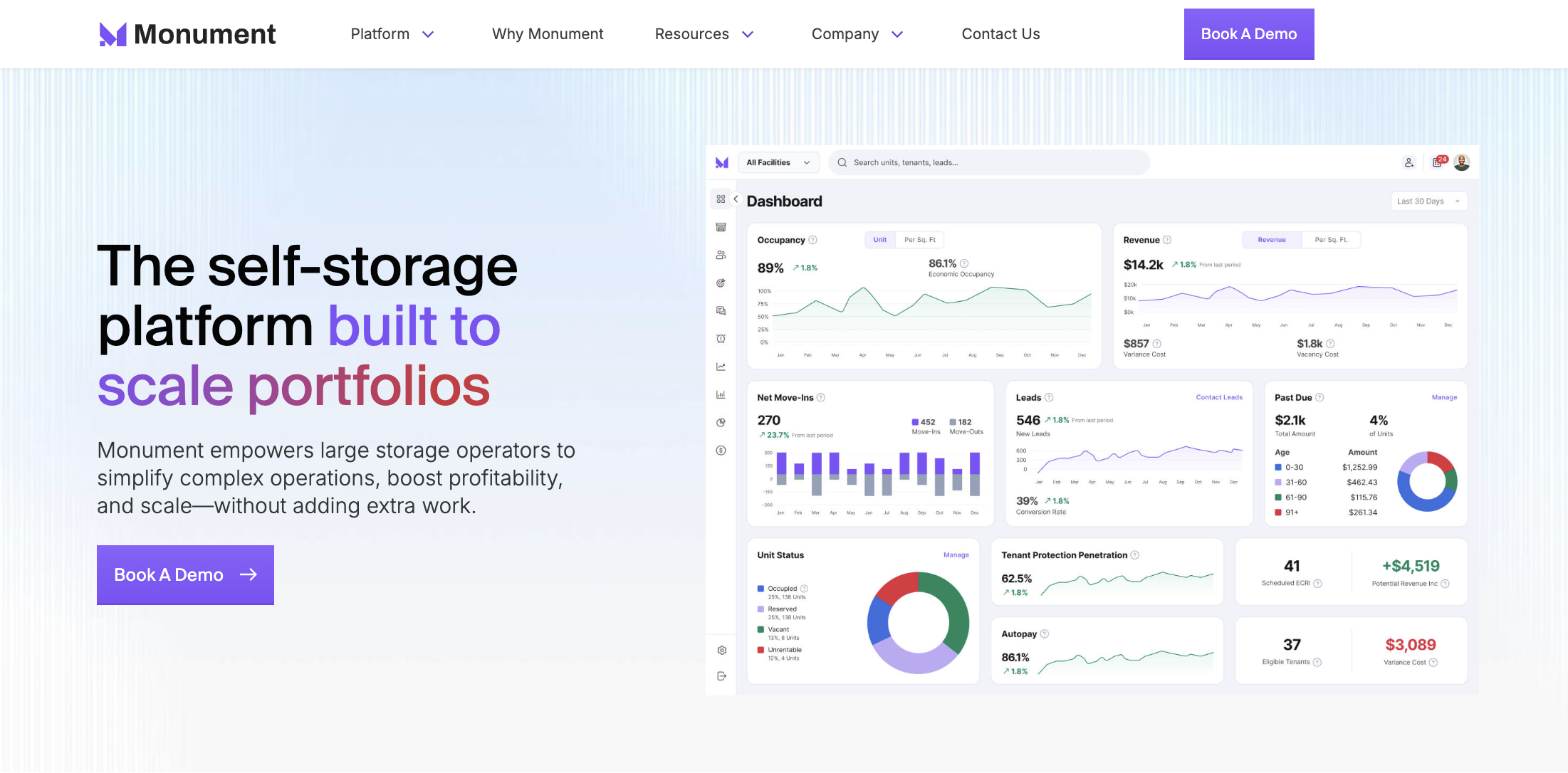The image size is (1568, 773).
Task: Open the dollar coin sidebar icon
Action: tap(721, 451)
